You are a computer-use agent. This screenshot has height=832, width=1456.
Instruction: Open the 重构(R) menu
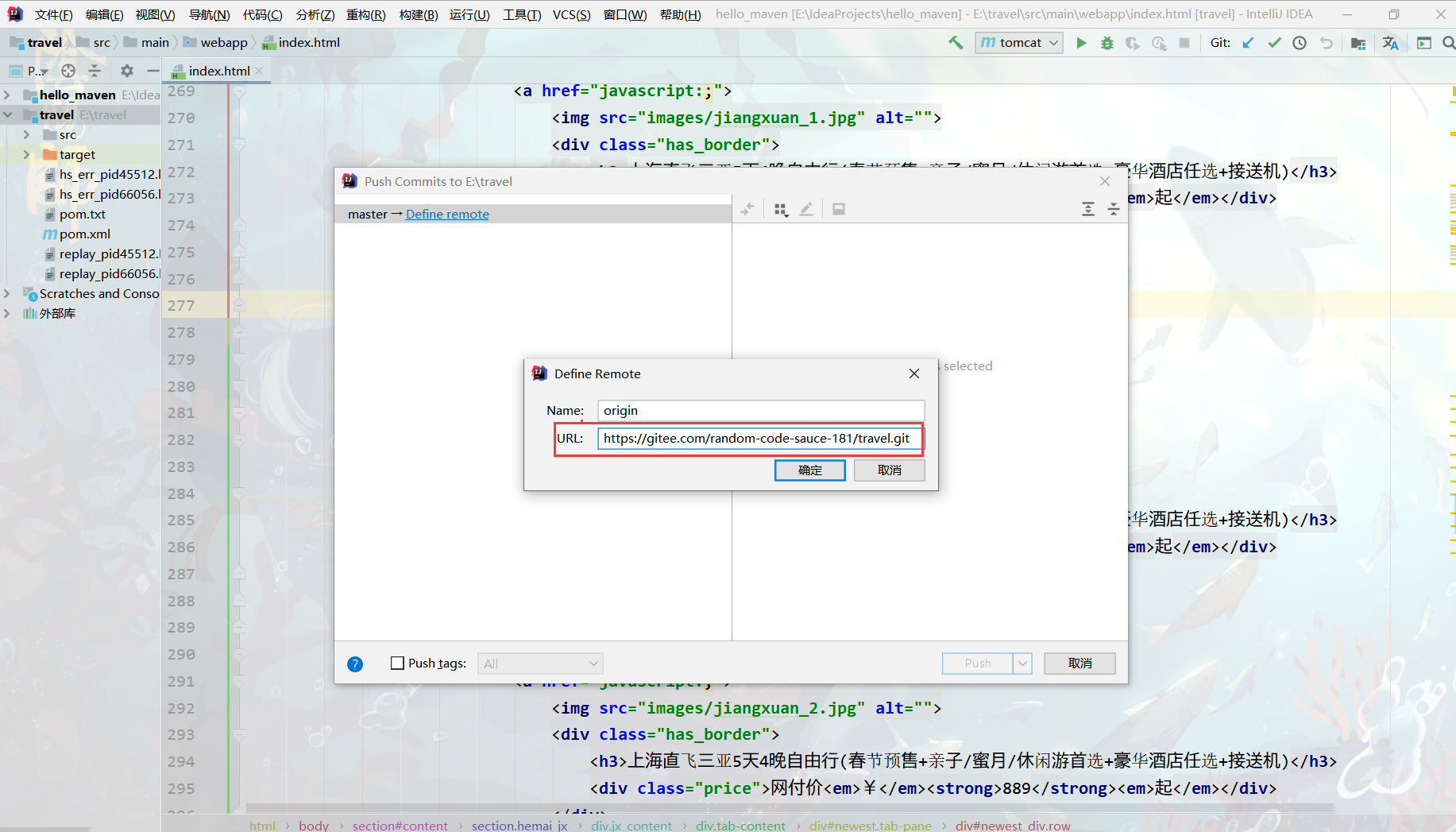(x=366, y=14)
